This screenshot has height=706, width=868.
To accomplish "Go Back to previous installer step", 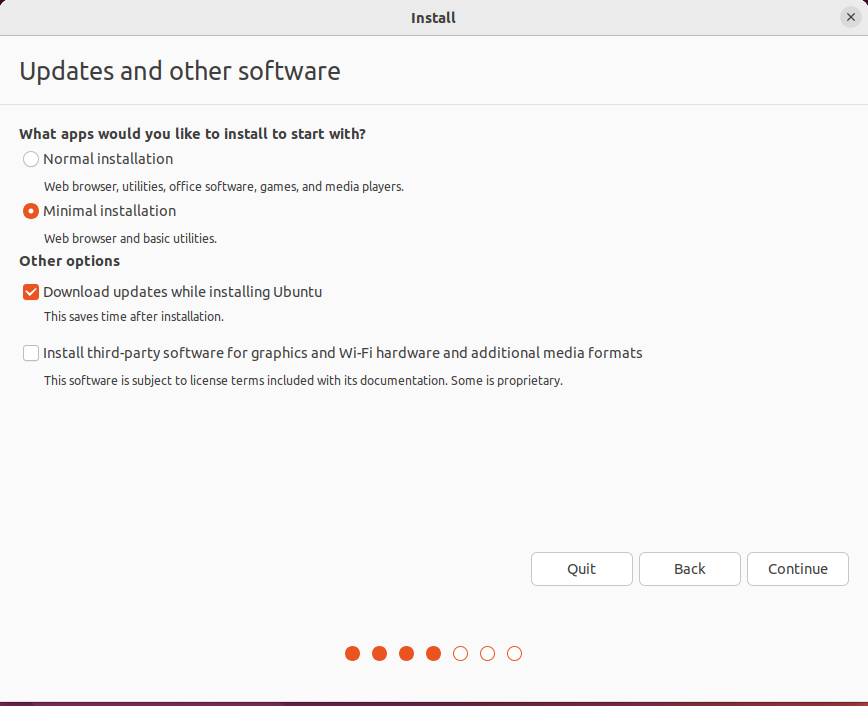I will [x=689, y=569].
